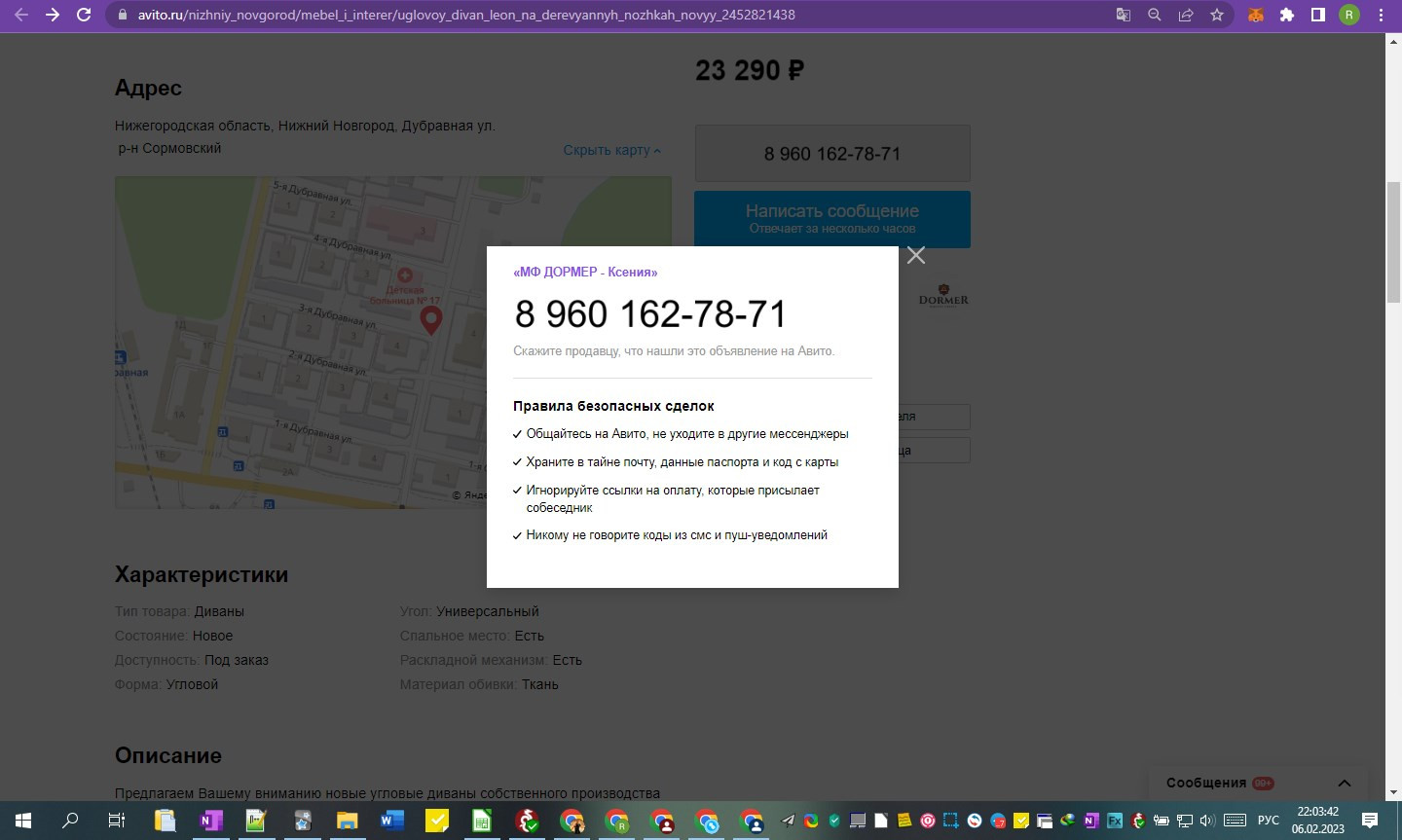The height and width of the screenshot is (840, 1402).
Task: Open the clock showing 22:03:42
Action: pos(1318,821)
